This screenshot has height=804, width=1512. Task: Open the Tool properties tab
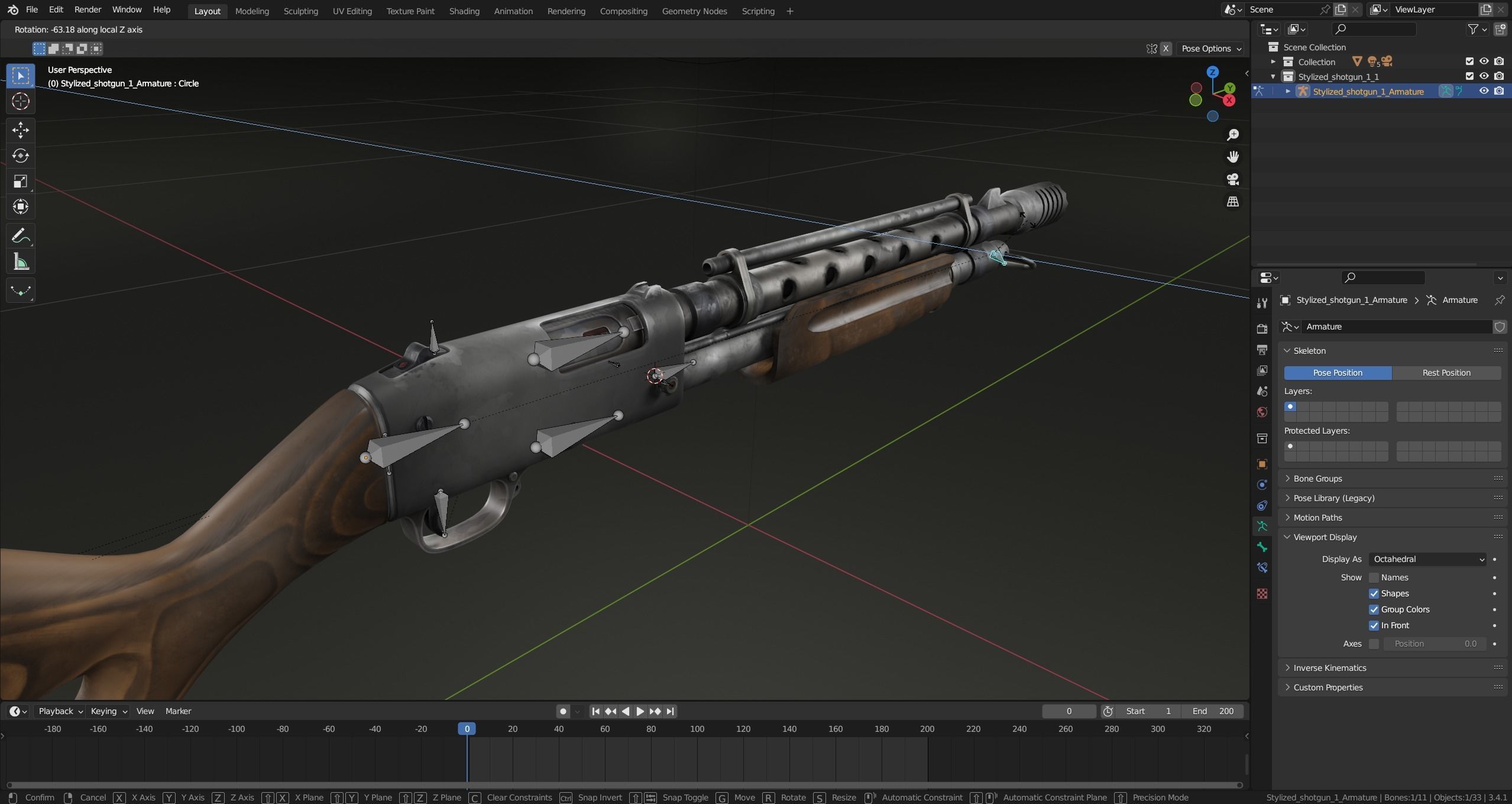(1262, 303)
